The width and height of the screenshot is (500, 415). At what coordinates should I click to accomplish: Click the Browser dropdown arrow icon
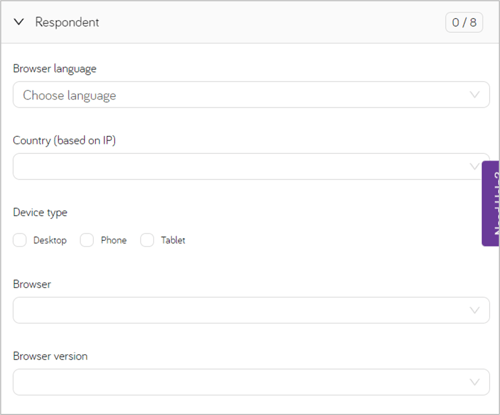pos(475,310)
